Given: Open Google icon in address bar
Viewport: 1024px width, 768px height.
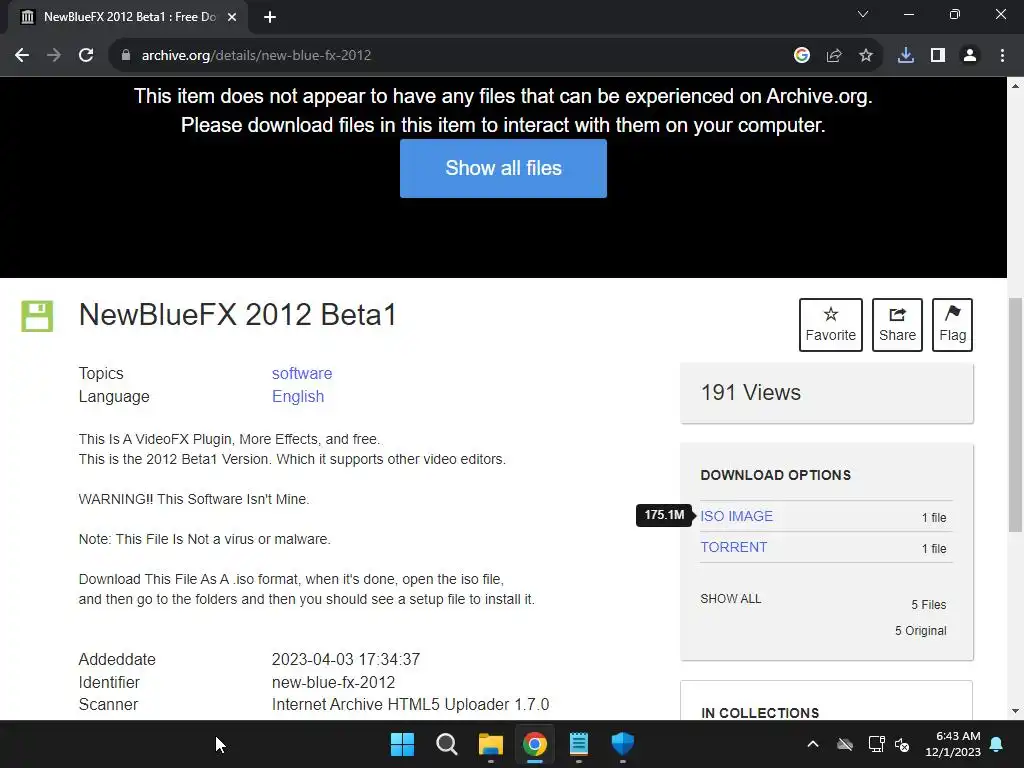Looking at the screenshot, I should point(802,56).
